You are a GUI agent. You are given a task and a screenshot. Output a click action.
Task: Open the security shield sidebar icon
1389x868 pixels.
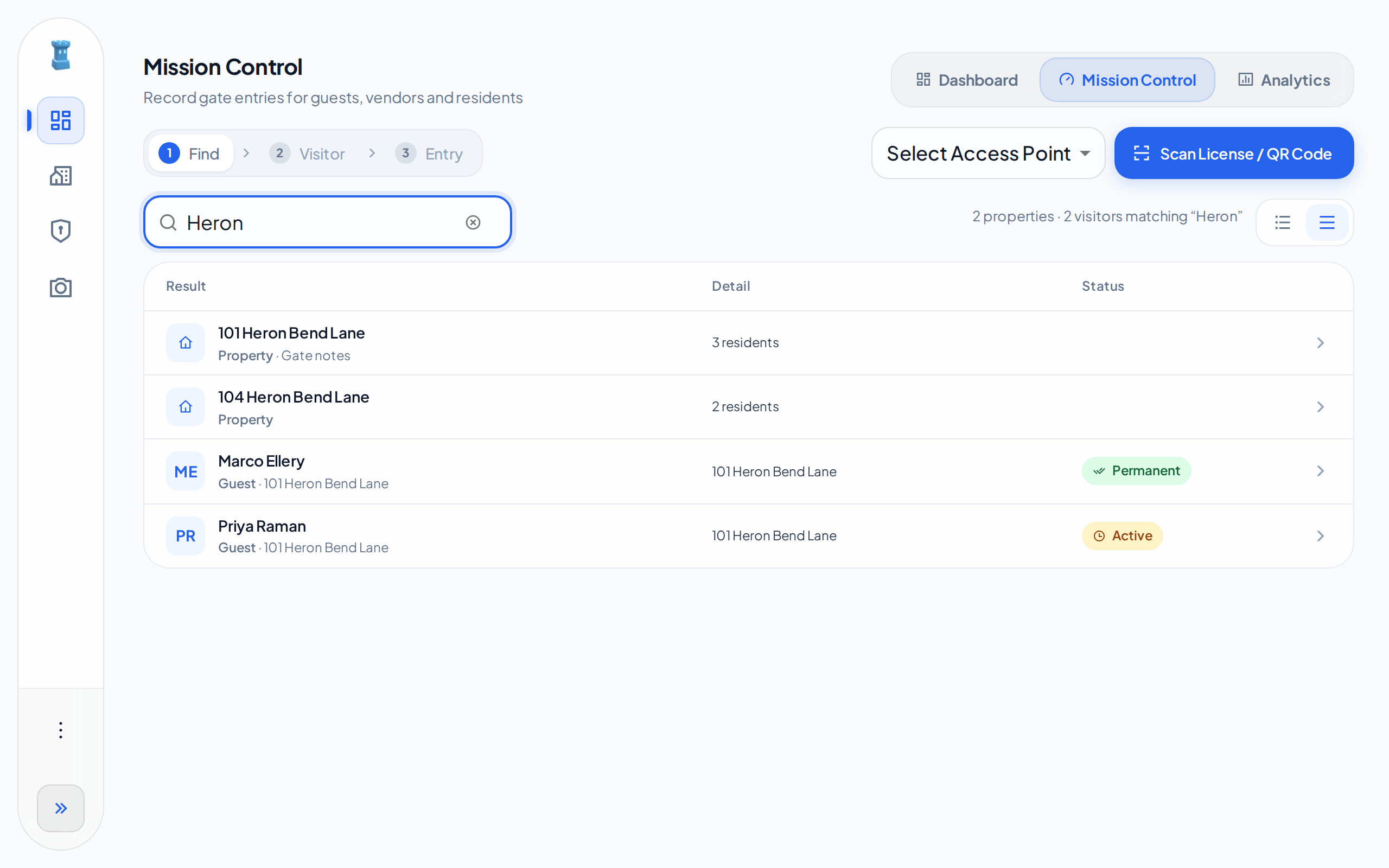pyautogui.click(x=60, y=231)
